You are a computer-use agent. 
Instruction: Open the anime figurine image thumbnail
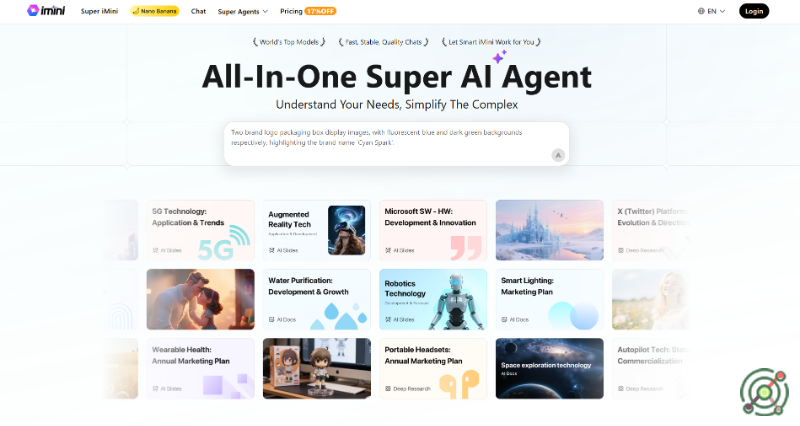[x=317, y=368]
